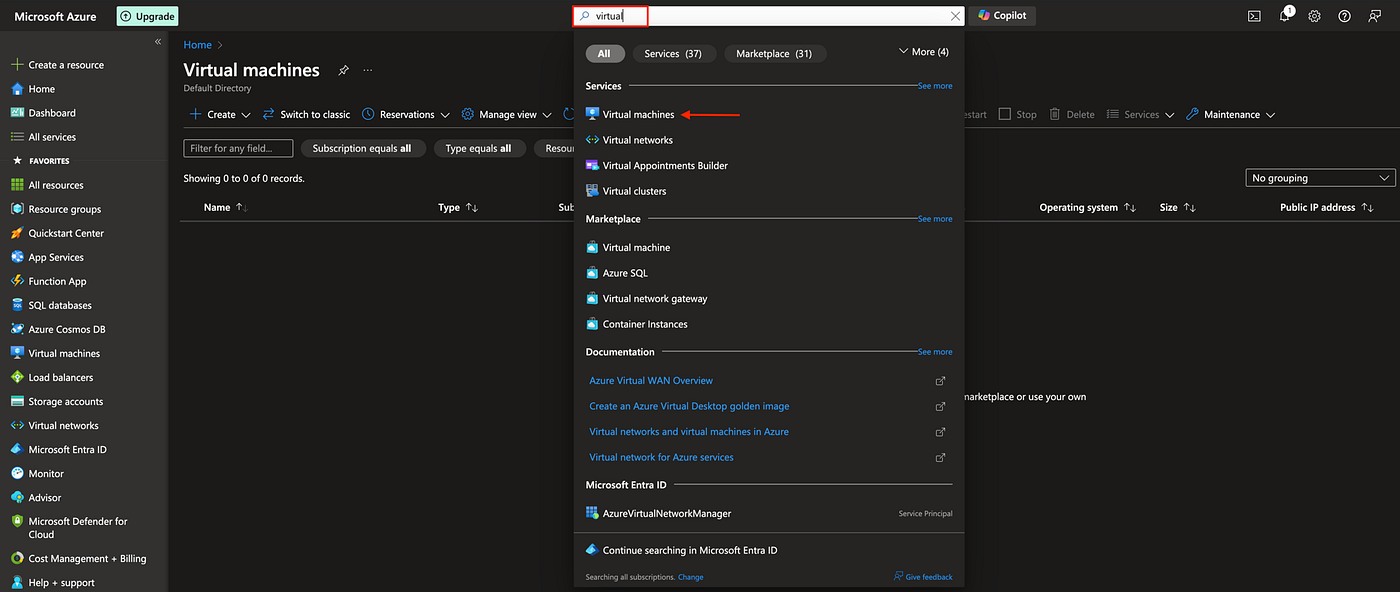Click See more next to Services

935,86
